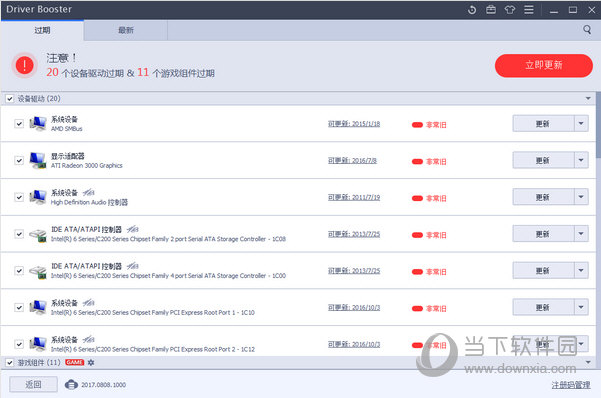The height and width of the screenshot is (398, 601).
Task: Open the toolbox icon in title bar
Action: click(x=491, y=10)
